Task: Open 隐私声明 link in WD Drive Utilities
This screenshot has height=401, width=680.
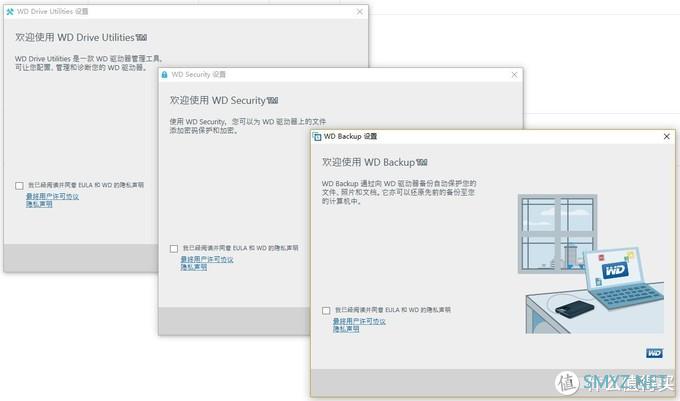Action: pos(39,203)
